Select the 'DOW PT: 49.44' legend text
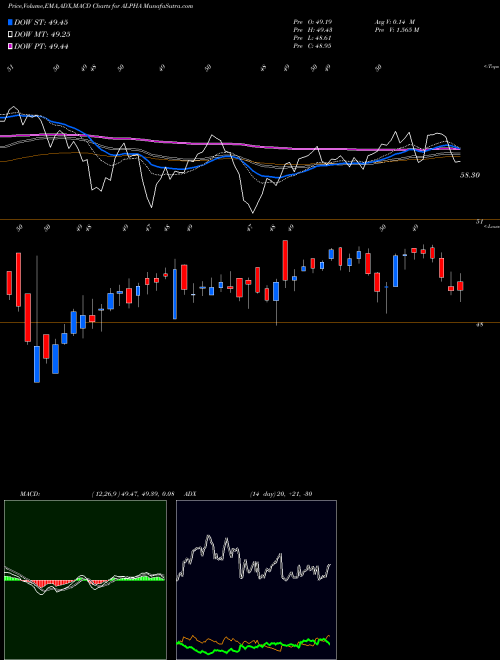 pyautogui.click(x=41, y=46)
